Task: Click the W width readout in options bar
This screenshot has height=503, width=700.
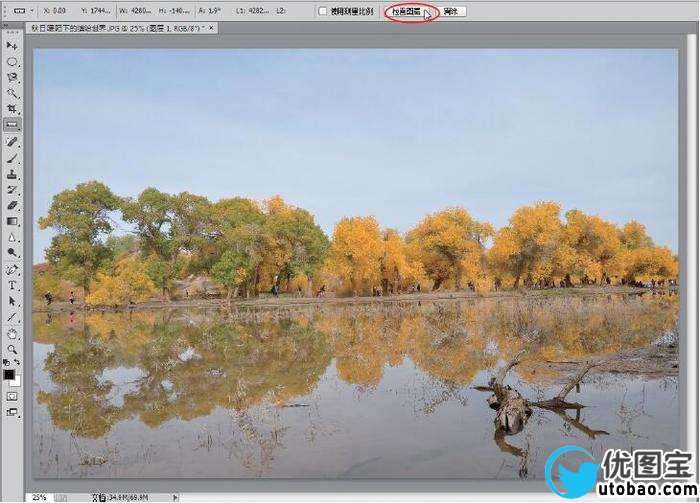Action: click(136, 11)
